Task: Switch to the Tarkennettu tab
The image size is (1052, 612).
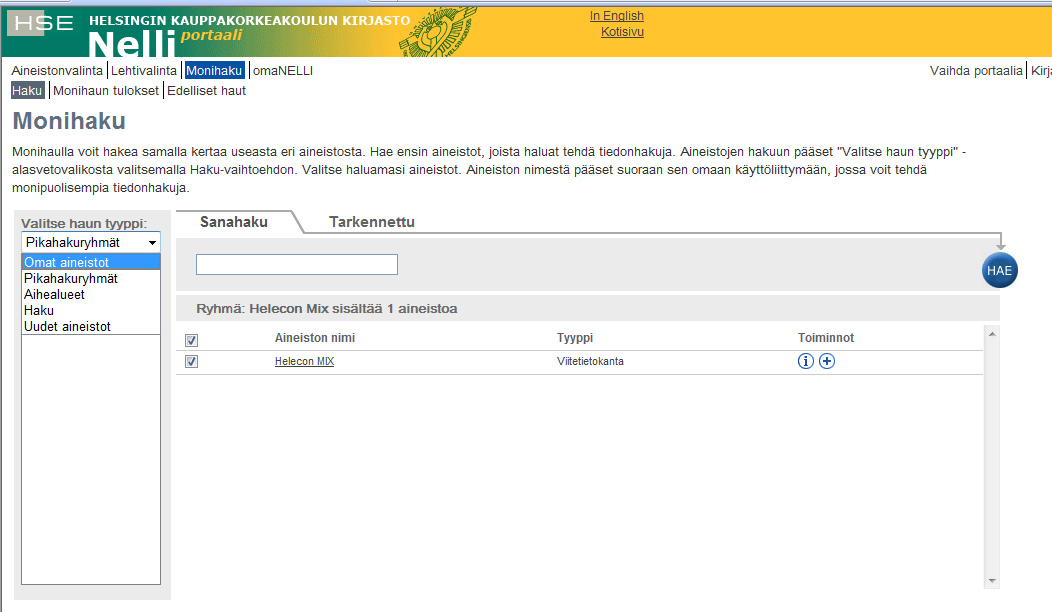Action: [372, 222]
